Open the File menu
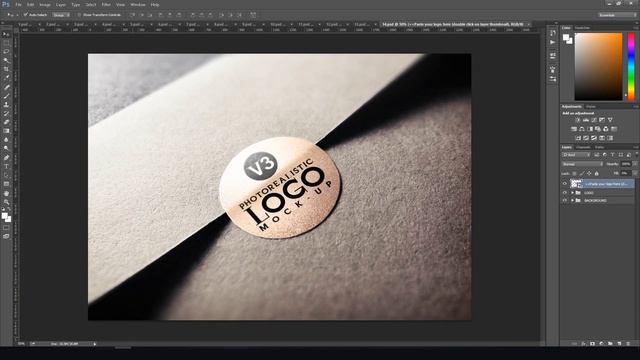Image resolution: width=640 pixels, height=360 pixels. coord(18,4)
